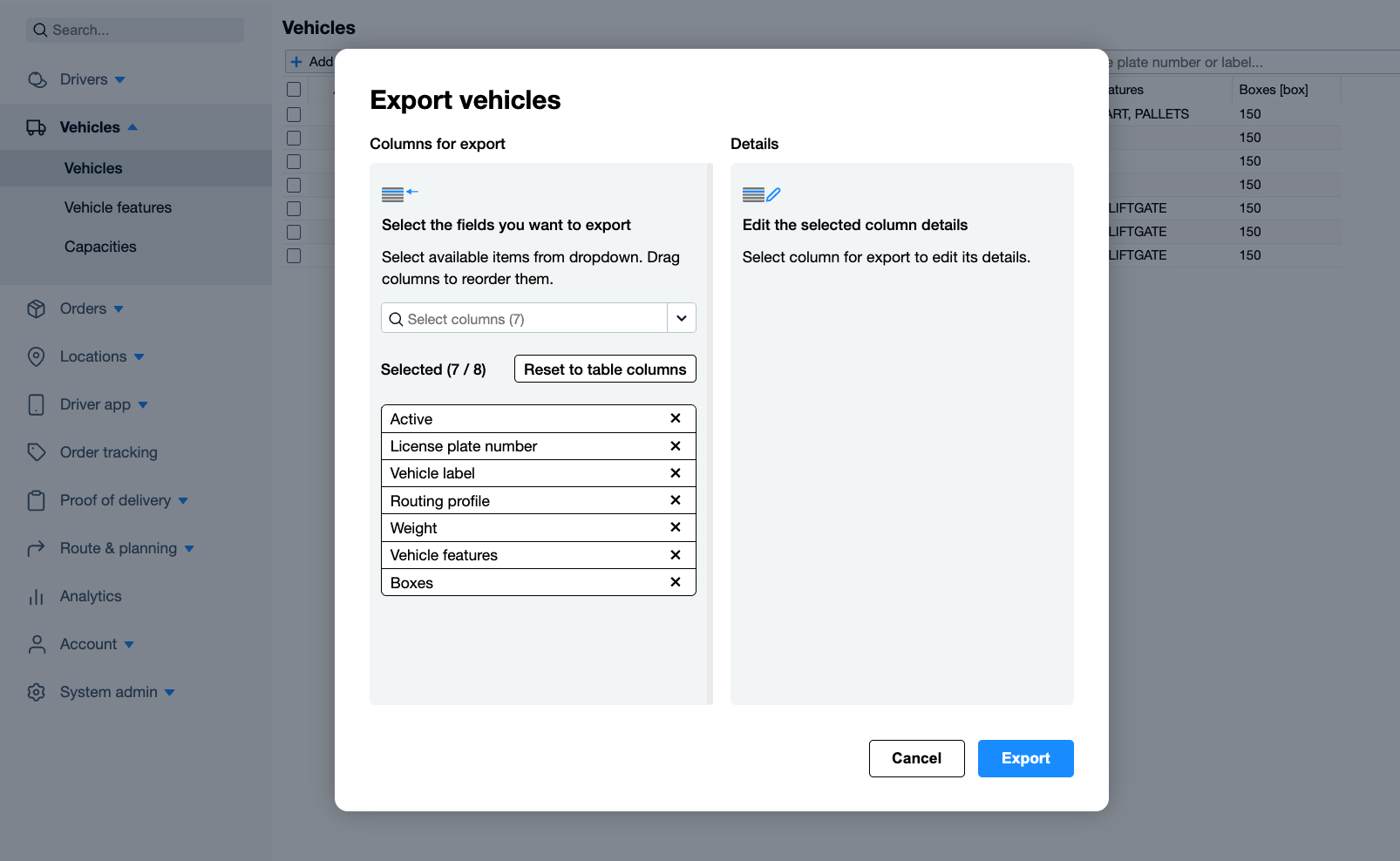Screen dimensions: 1400x861
Task: Open the Order tracking tag icon
Action: pos(36,452)
